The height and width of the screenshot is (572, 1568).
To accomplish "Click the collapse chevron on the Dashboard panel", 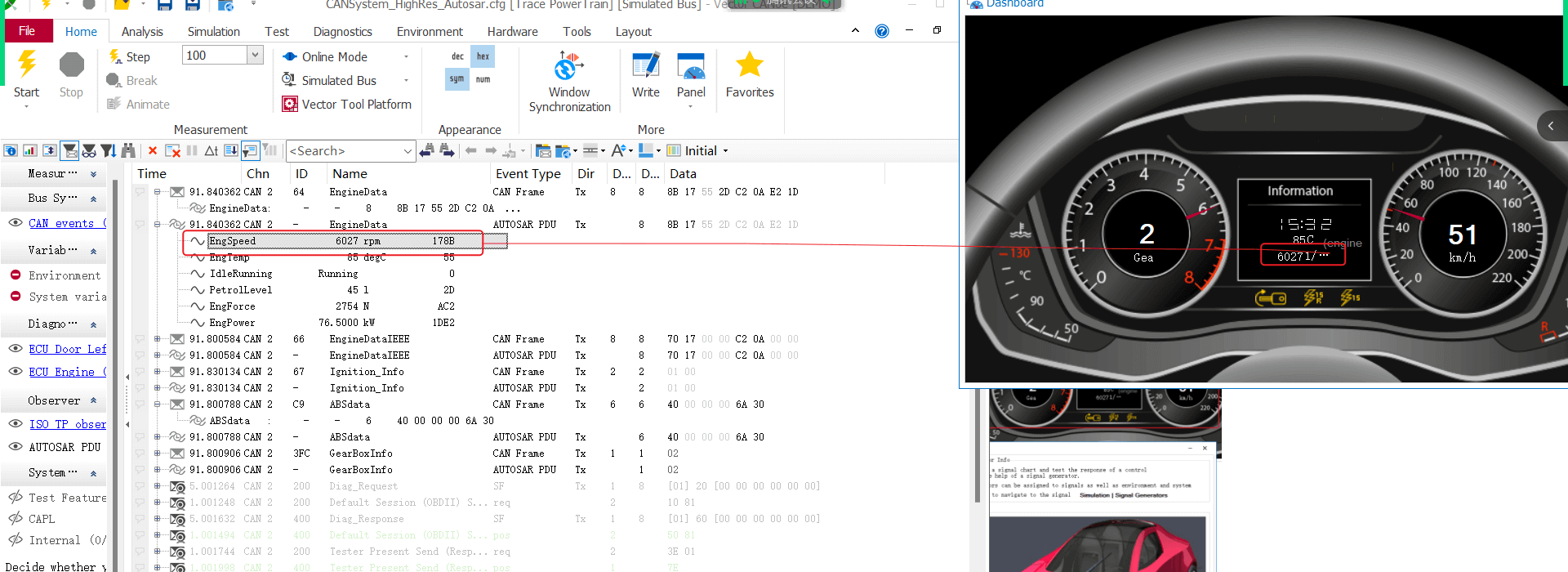I will coord(1551,126).
